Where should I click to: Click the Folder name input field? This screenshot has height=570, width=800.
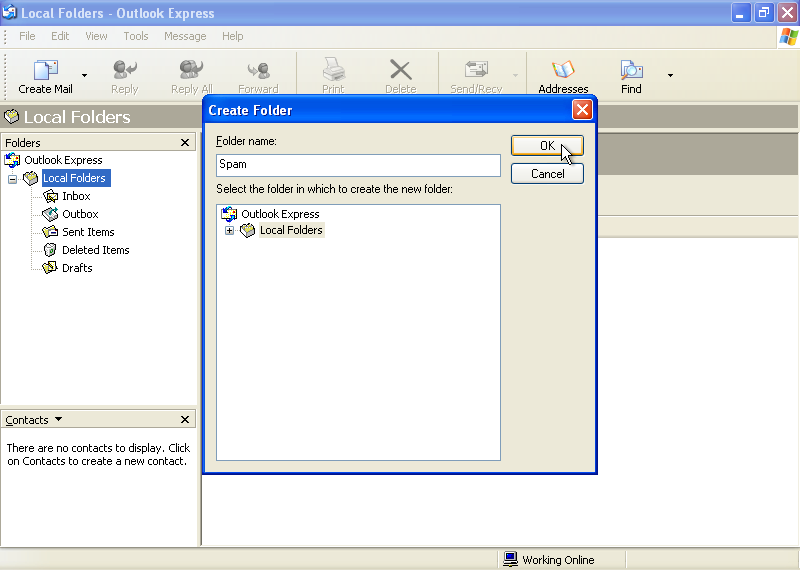358,165
